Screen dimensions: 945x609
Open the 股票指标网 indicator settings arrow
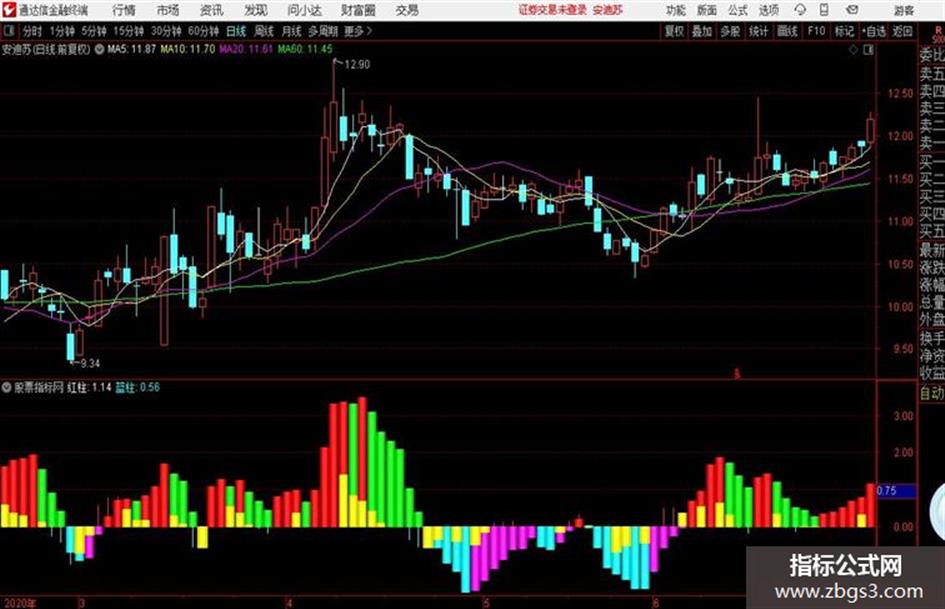coord(7,387)
